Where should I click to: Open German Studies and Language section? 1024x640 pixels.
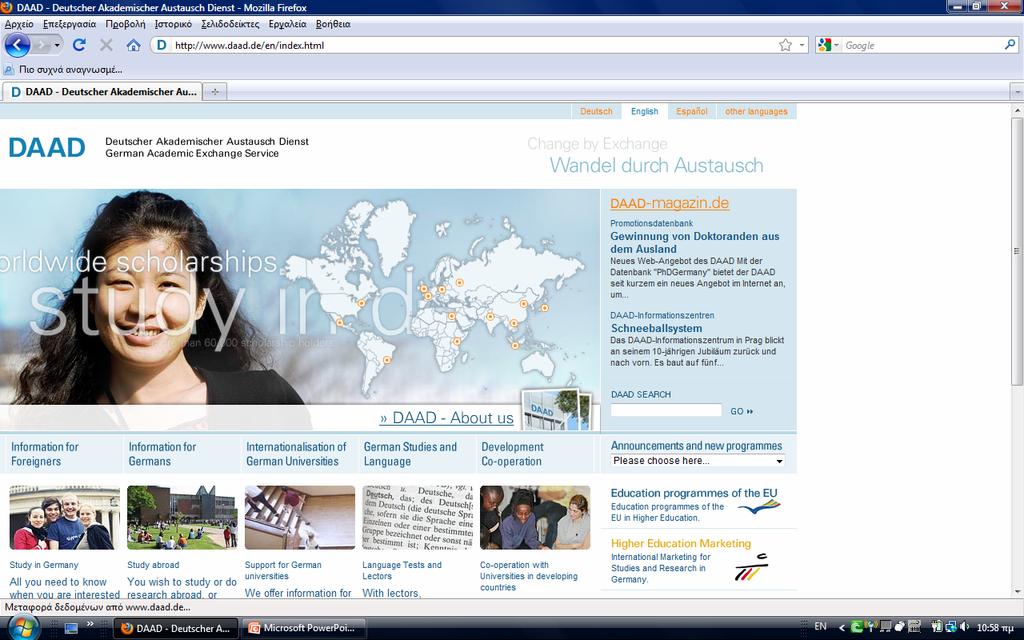point(410,454)
